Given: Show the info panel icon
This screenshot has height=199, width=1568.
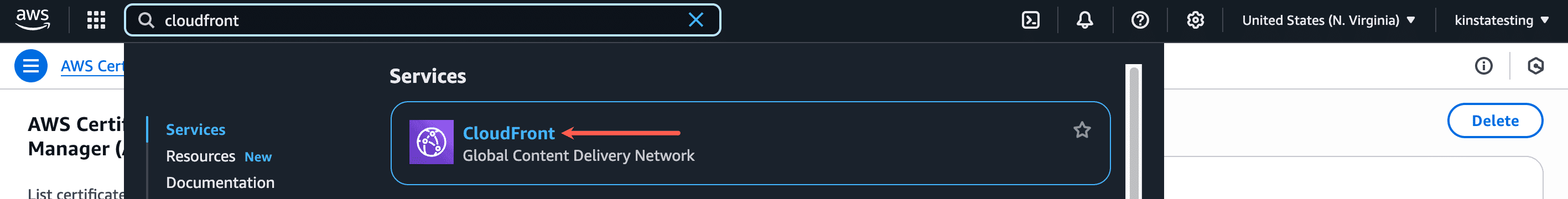Looking at the screenshot, I should click(1484, 66).
